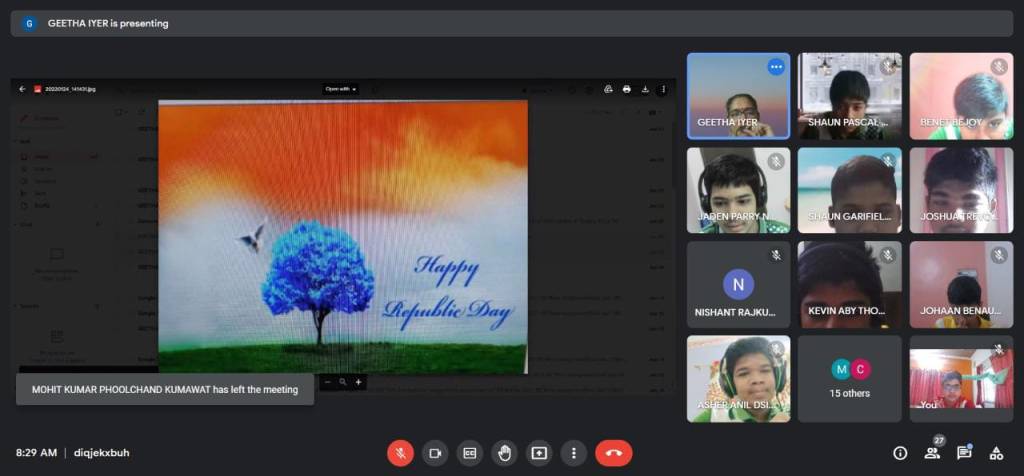
Task: Toggle the camera on or off
Action: (435, 453)
